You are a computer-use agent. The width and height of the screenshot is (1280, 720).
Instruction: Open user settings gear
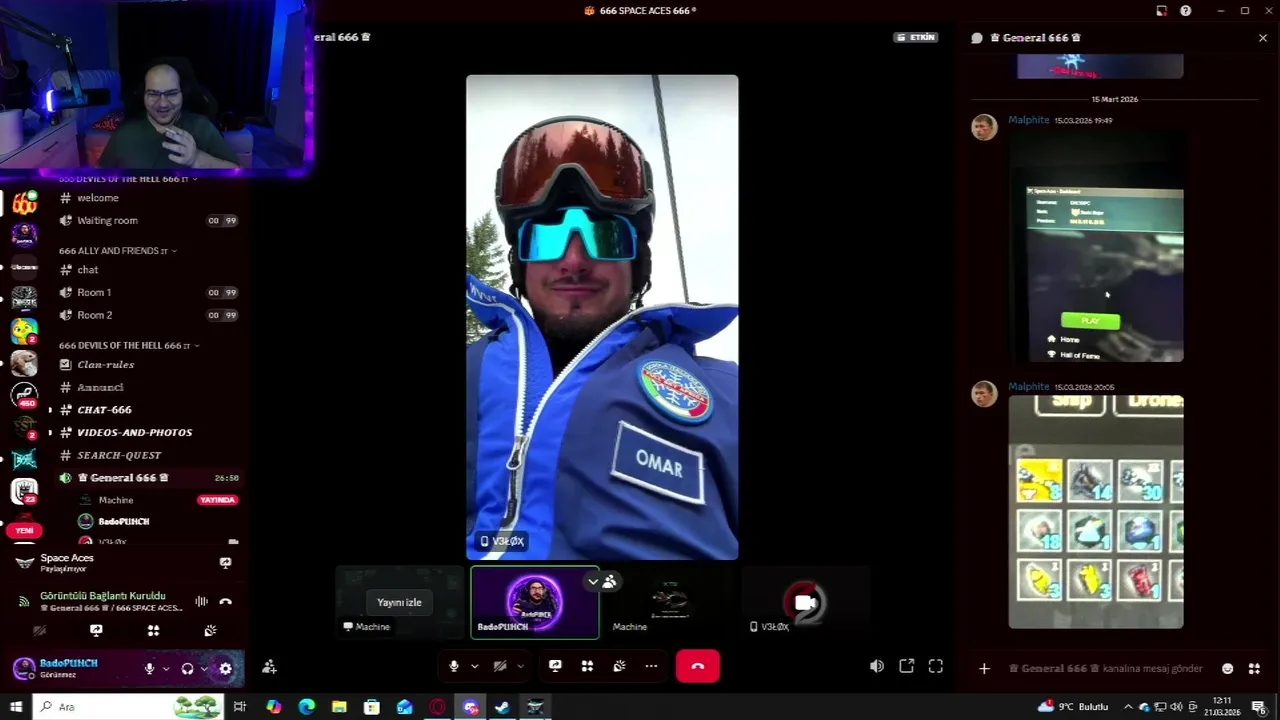pyautogui.click(x=225, y=669)
